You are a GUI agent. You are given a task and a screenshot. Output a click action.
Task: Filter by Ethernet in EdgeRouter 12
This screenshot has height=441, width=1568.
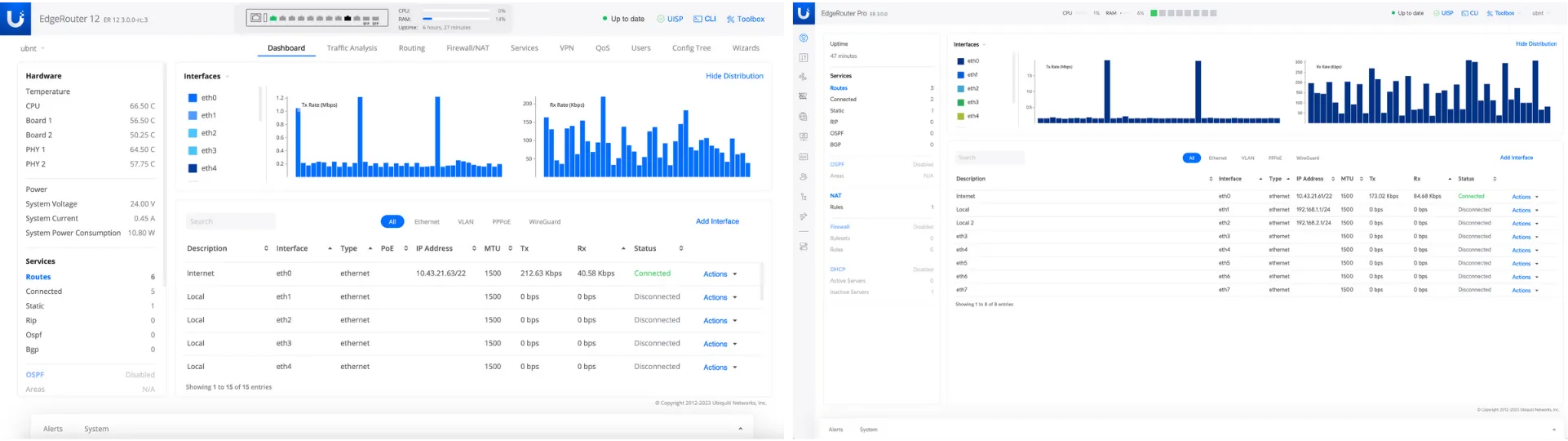pos(427,222)
